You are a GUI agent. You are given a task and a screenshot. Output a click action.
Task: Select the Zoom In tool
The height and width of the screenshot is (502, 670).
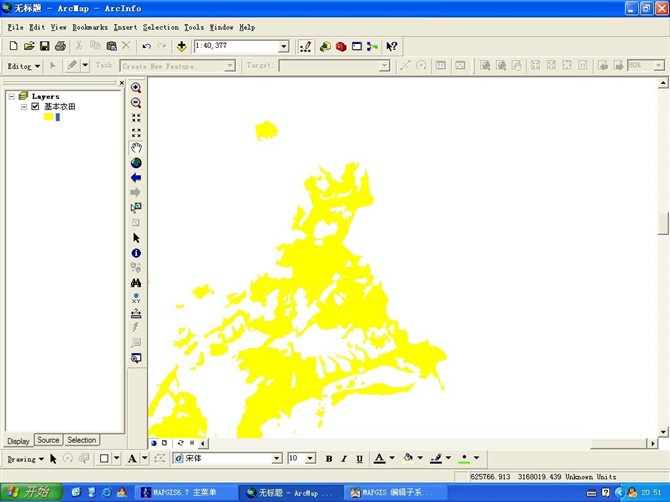[136, 88]
